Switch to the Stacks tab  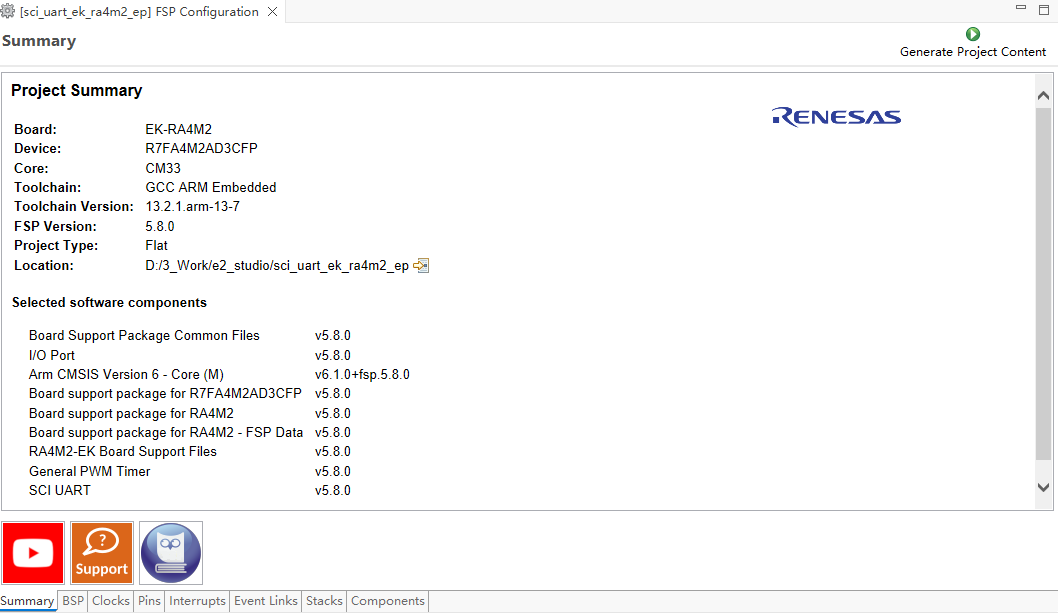click(324, 601)
